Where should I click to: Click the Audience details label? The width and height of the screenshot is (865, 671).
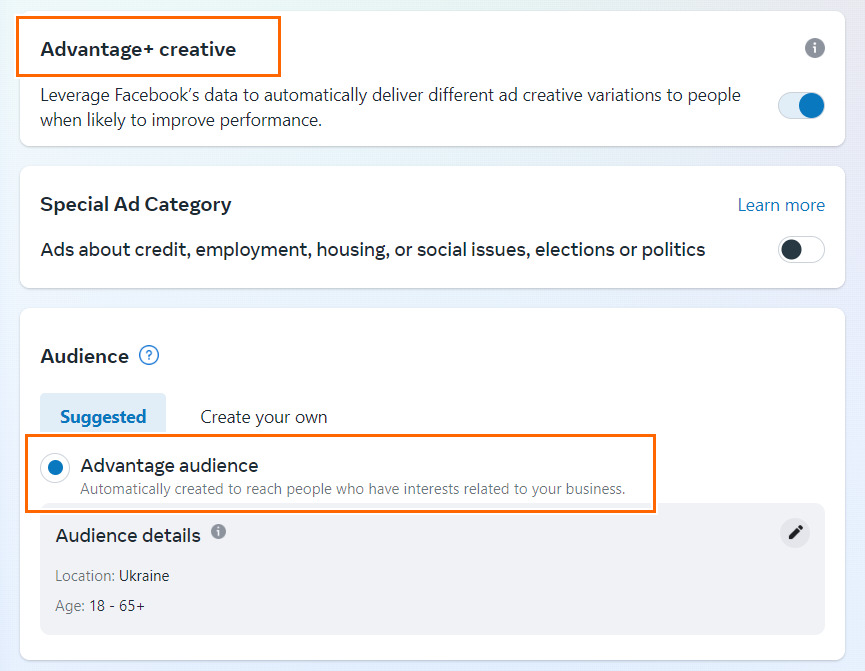click(128, 536)
